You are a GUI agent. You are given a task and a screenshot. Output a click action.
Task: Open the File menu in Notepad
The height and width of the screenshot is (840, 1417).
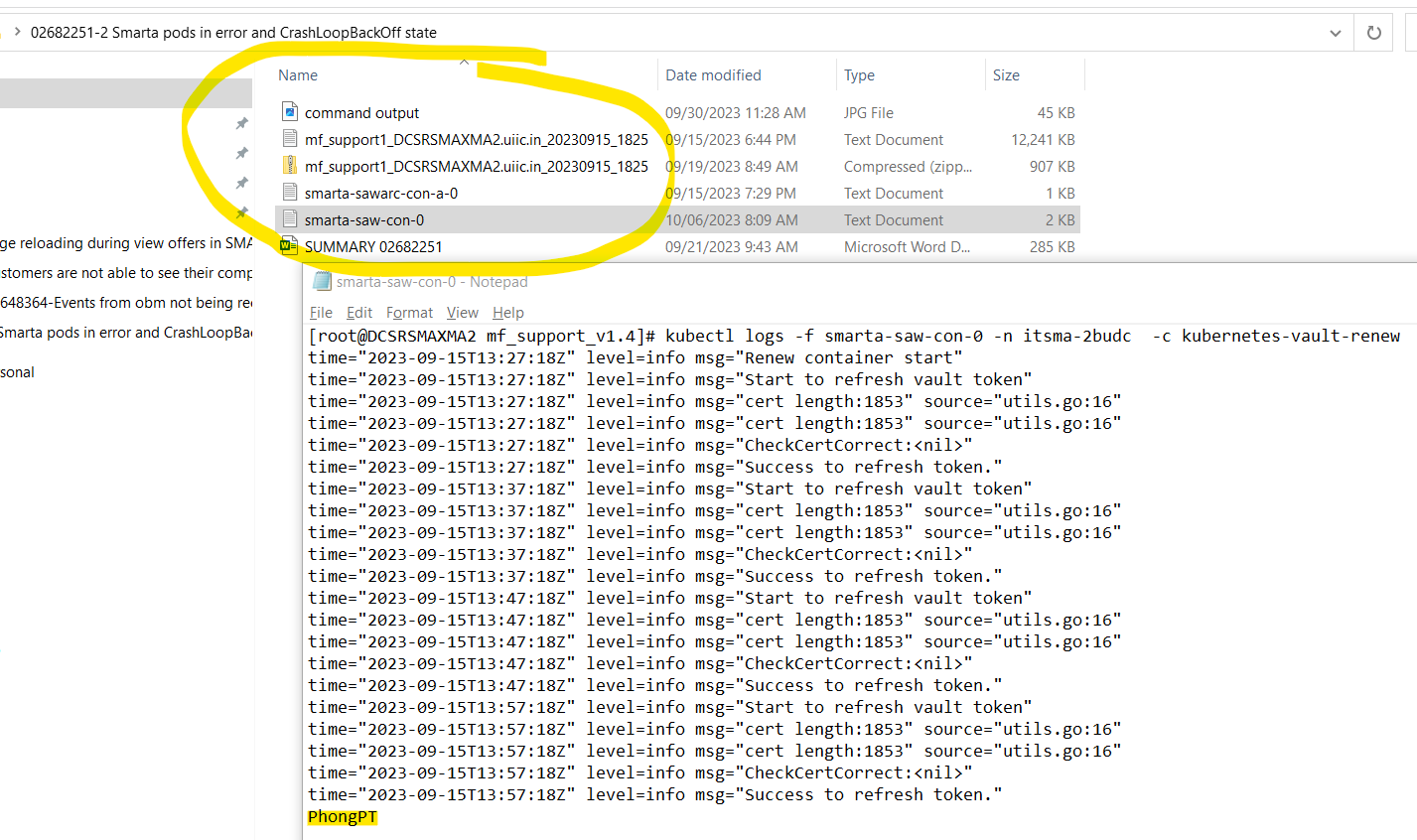point(321,312)
